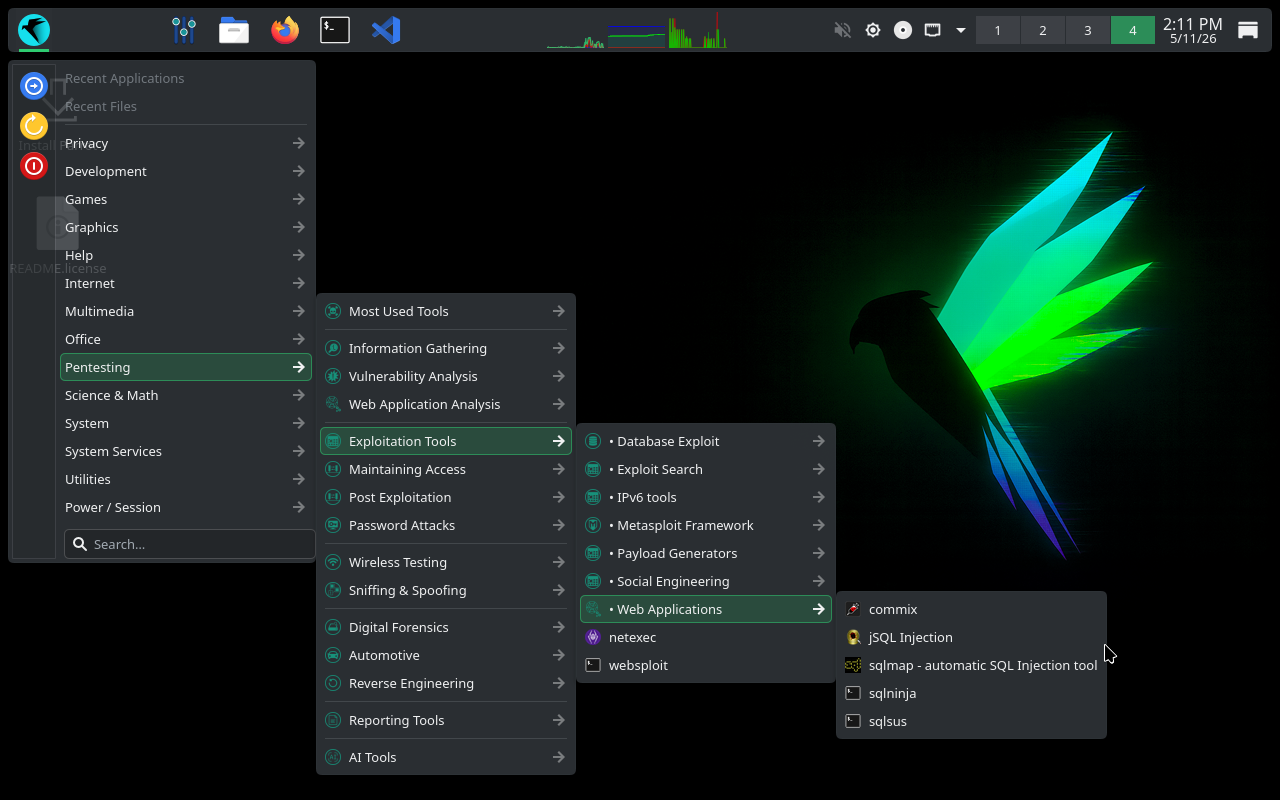This screenshot has height=800, width=1280.
Task: Switch to workspace 4
Action: coord(1133,30)
